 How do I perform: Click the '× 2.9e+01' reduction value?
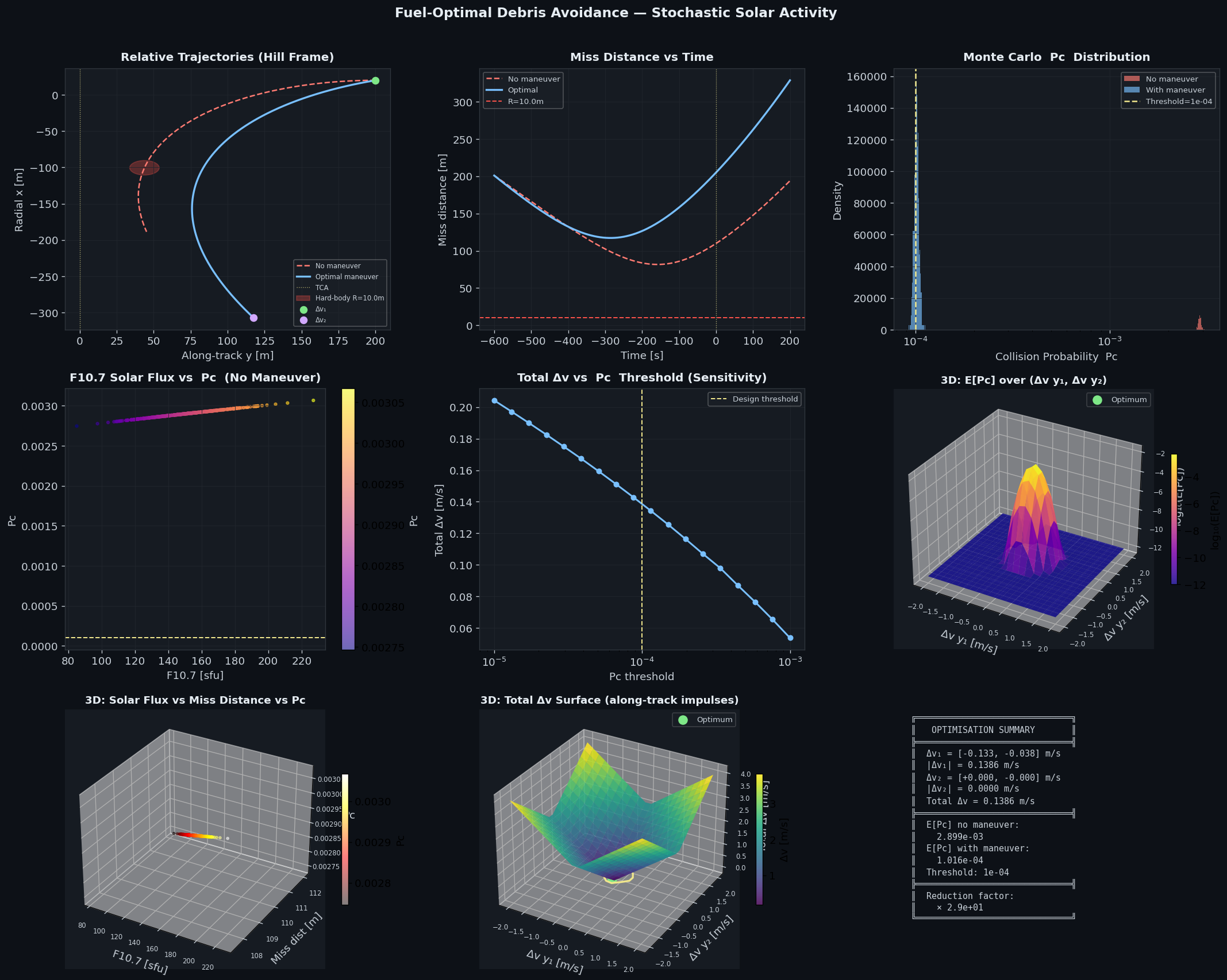(x=960, y=908)
